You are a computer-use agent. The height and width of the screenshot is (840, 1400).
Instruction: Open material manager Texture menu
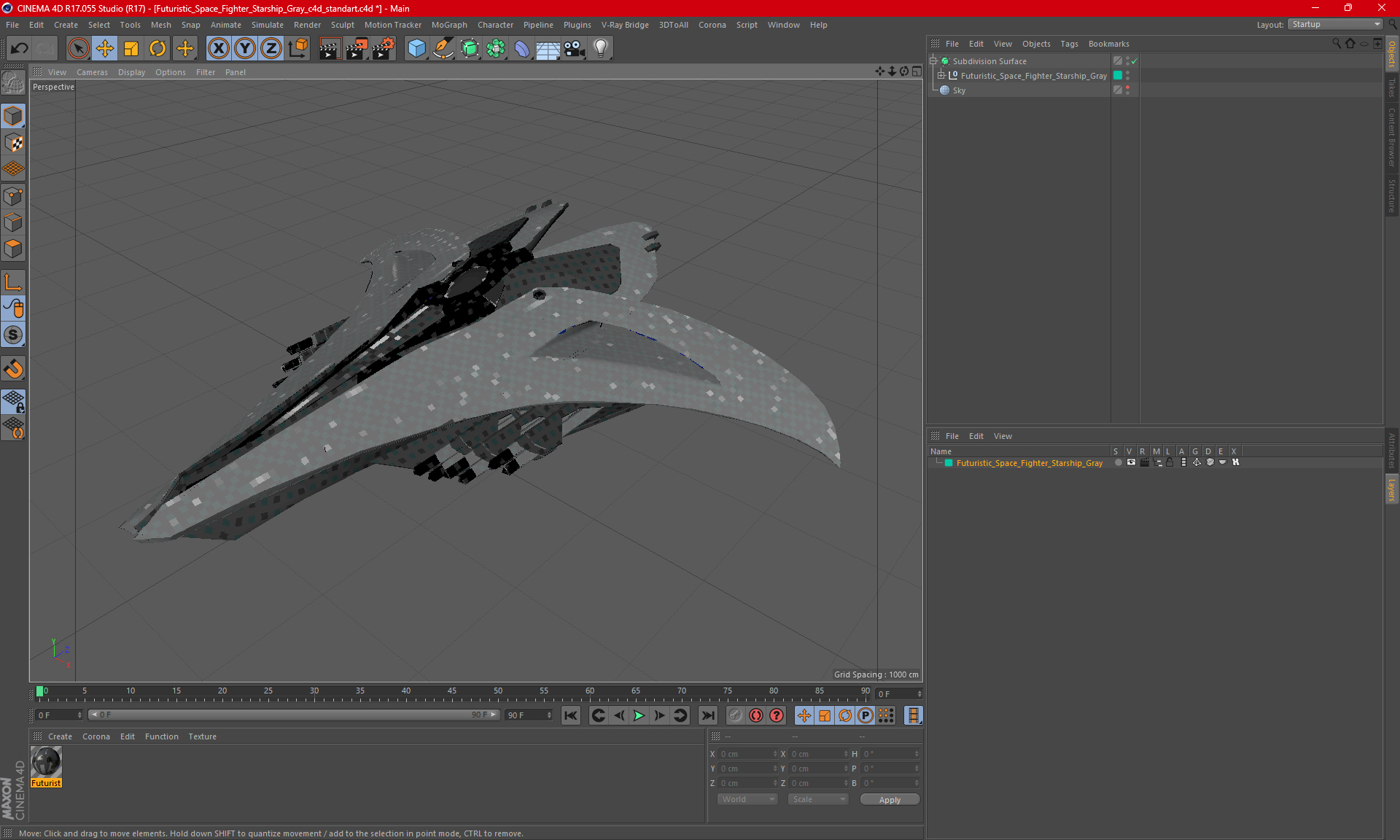(x=202, y=736)
